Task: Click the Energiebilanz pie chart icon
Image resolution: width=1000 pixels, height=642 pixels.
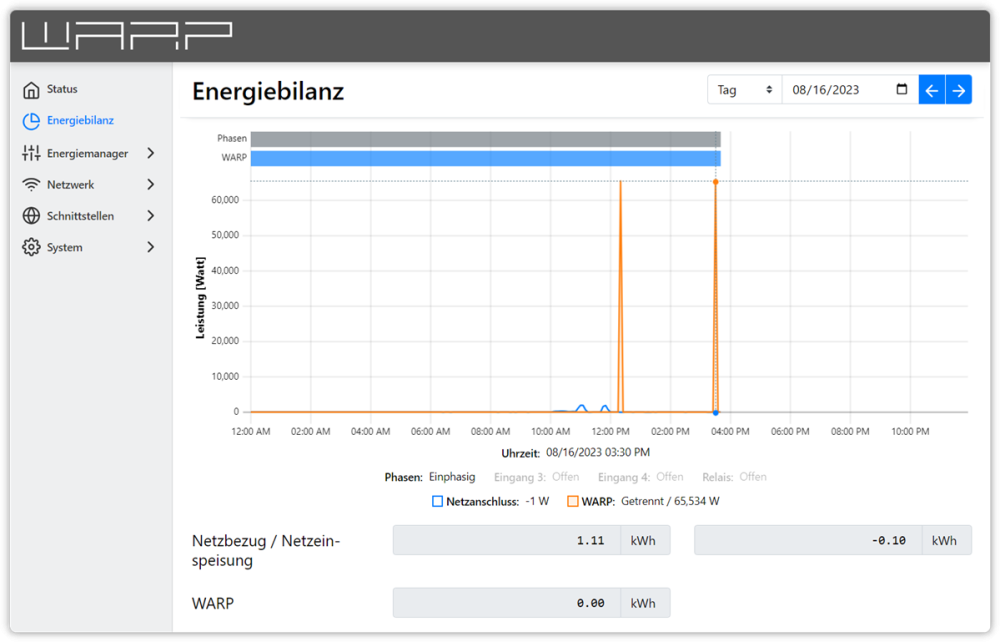Action: (x=31, y=121)
